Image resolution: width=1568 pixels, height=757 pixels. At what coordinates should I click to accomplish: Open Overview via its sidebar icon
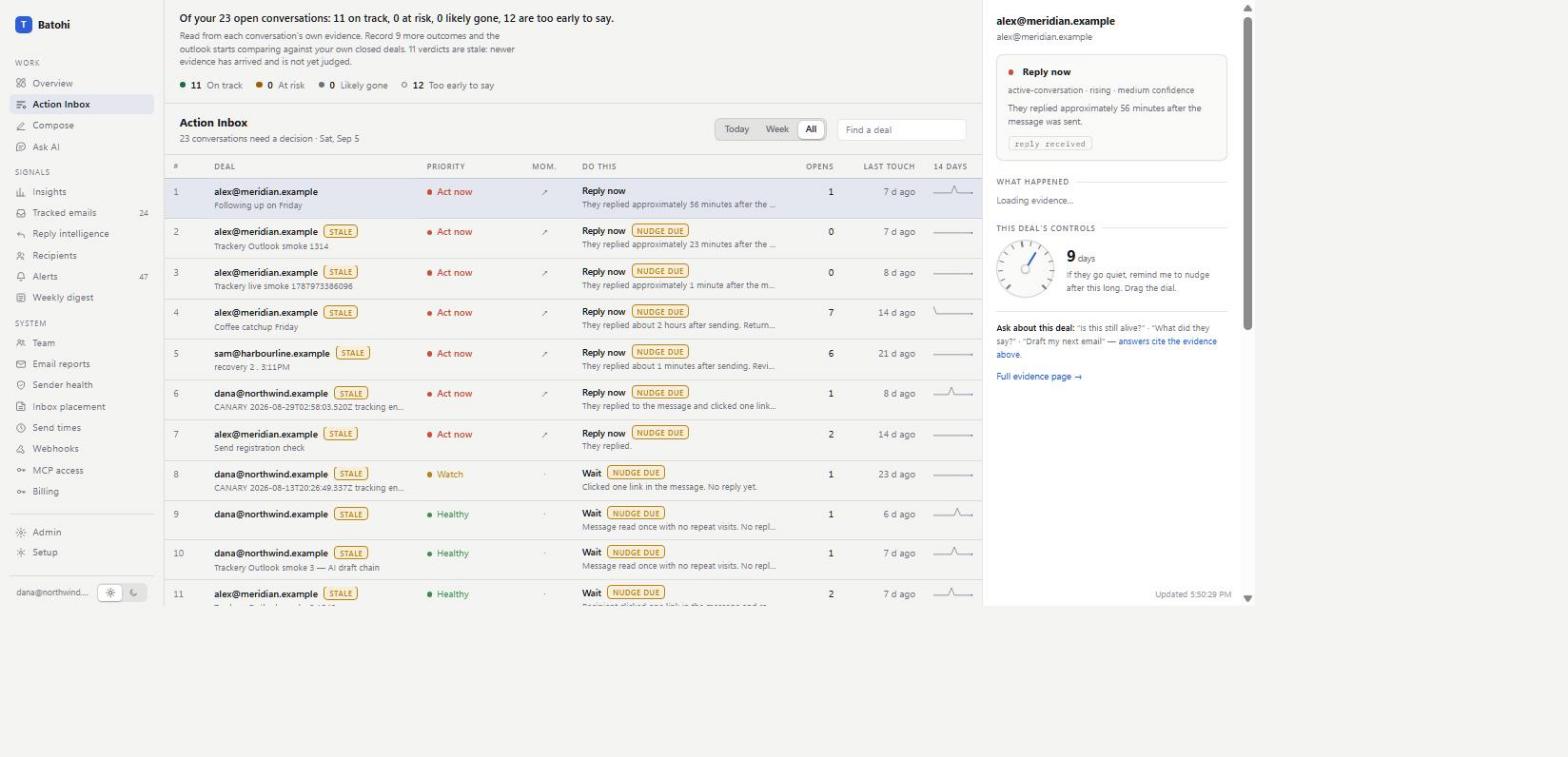click(21, 84)
